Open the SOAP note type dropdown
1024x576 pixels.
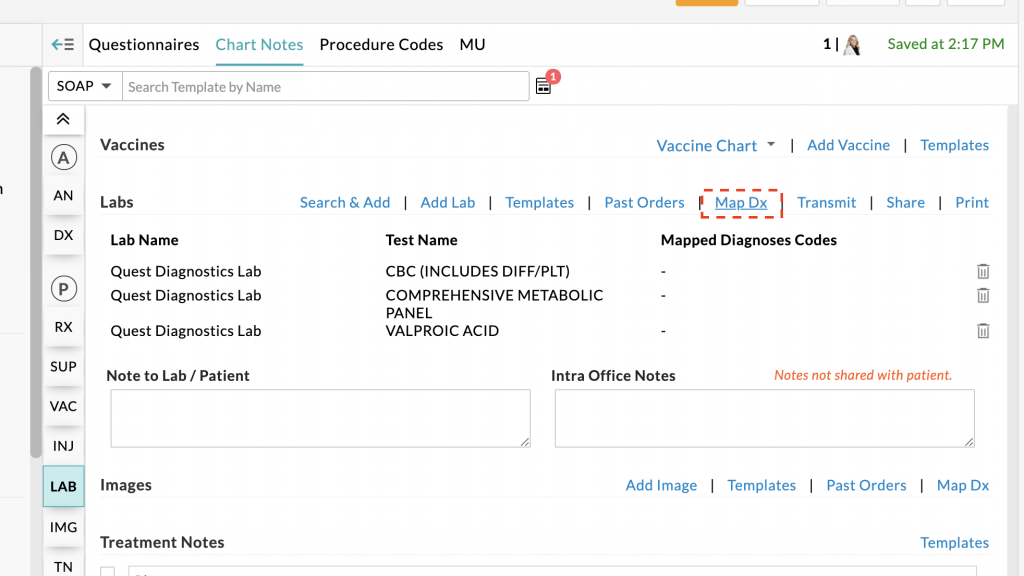coord(85,86)
